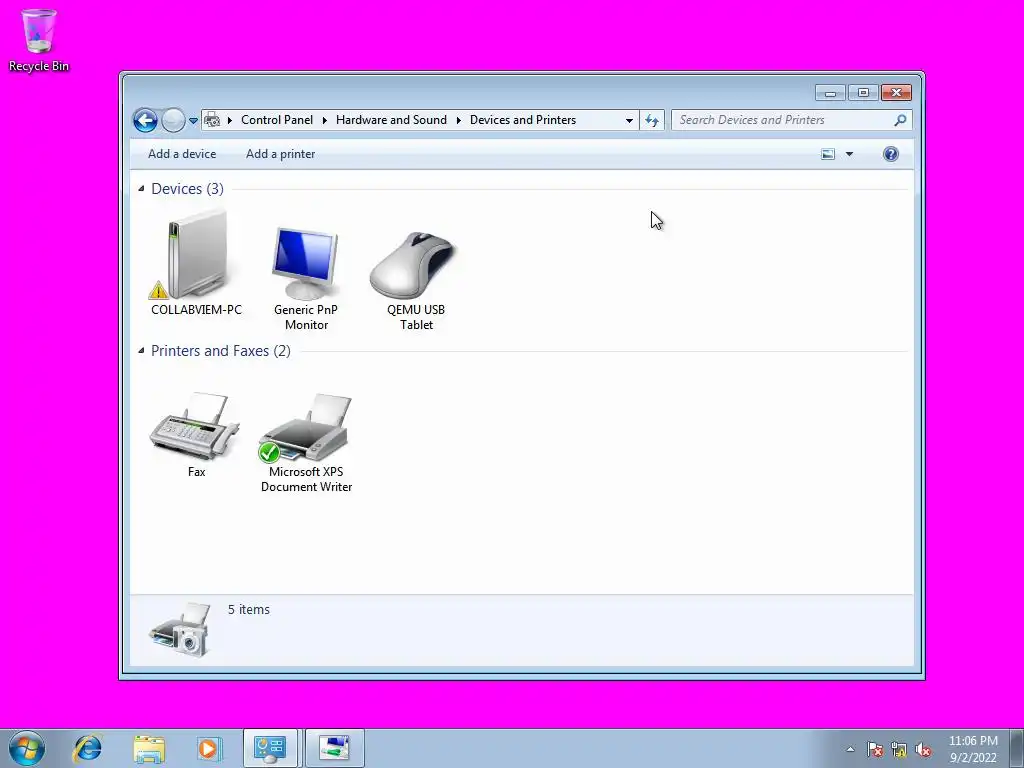Click the taskbar clock showing 11:06 PM
The image size is (1024, 768).
point(973,749)
